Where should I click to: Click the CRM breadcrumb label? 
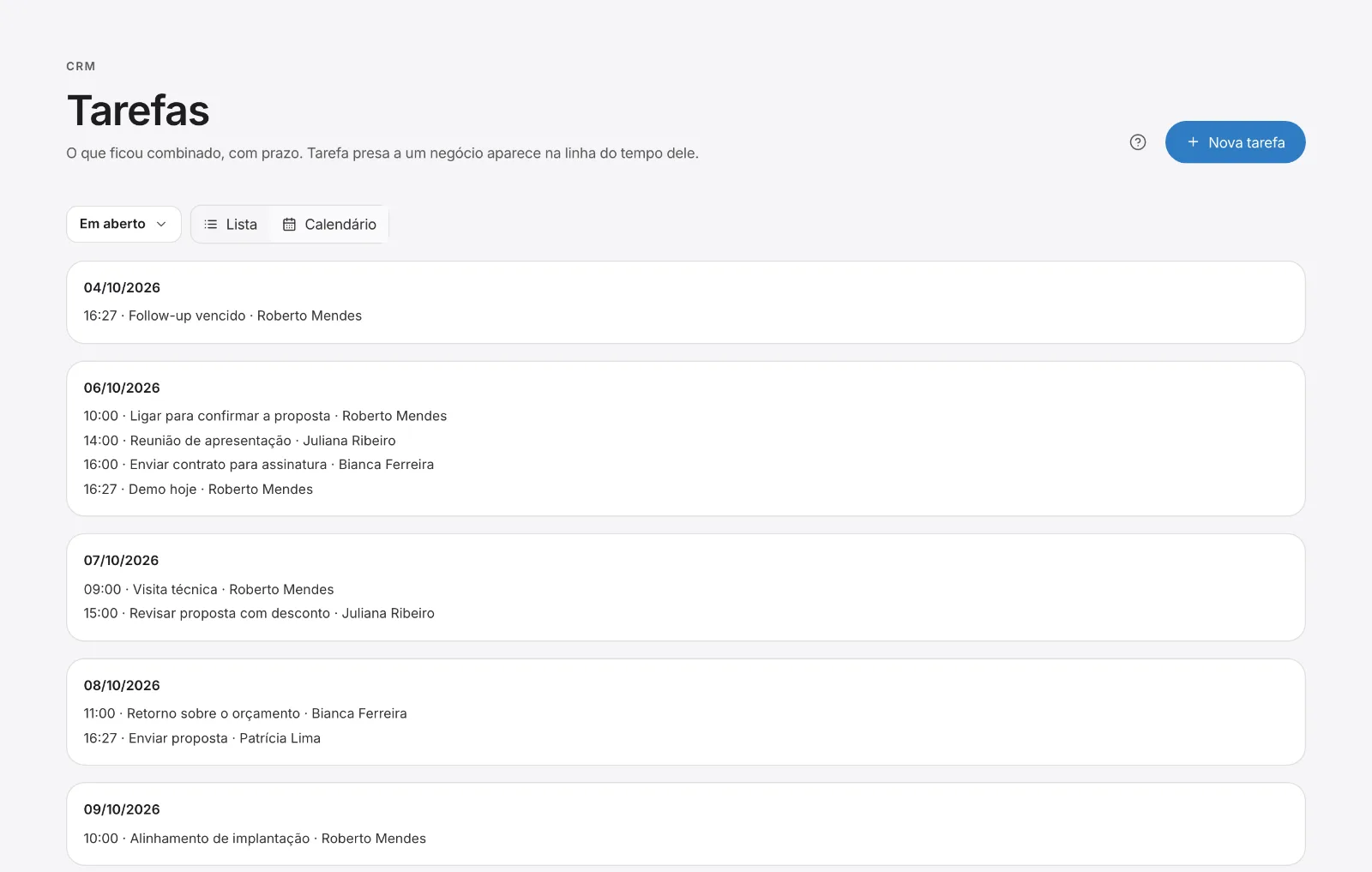(81, 66)
